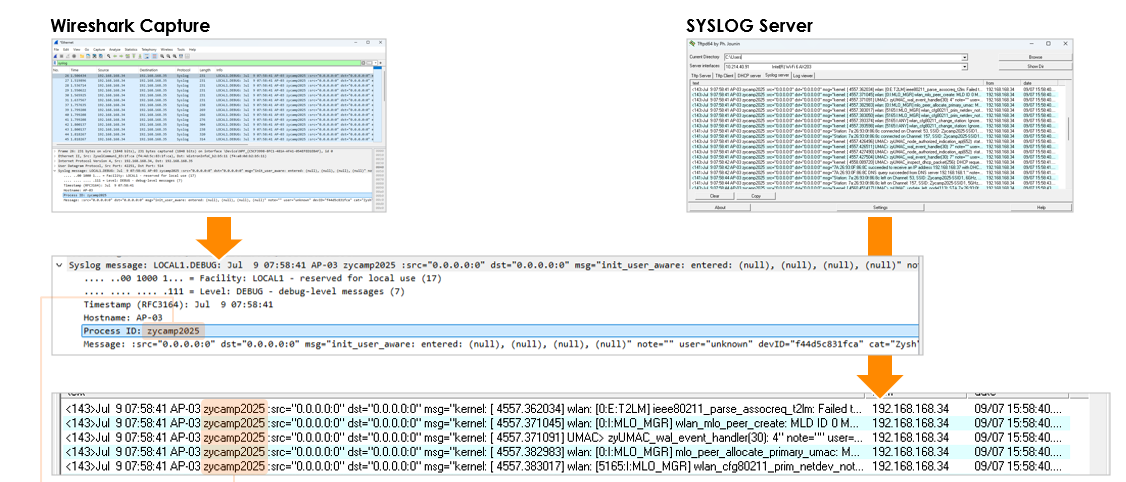Select the Syslog server tab
The image size is (1126, 482).
tap(777, 75)
